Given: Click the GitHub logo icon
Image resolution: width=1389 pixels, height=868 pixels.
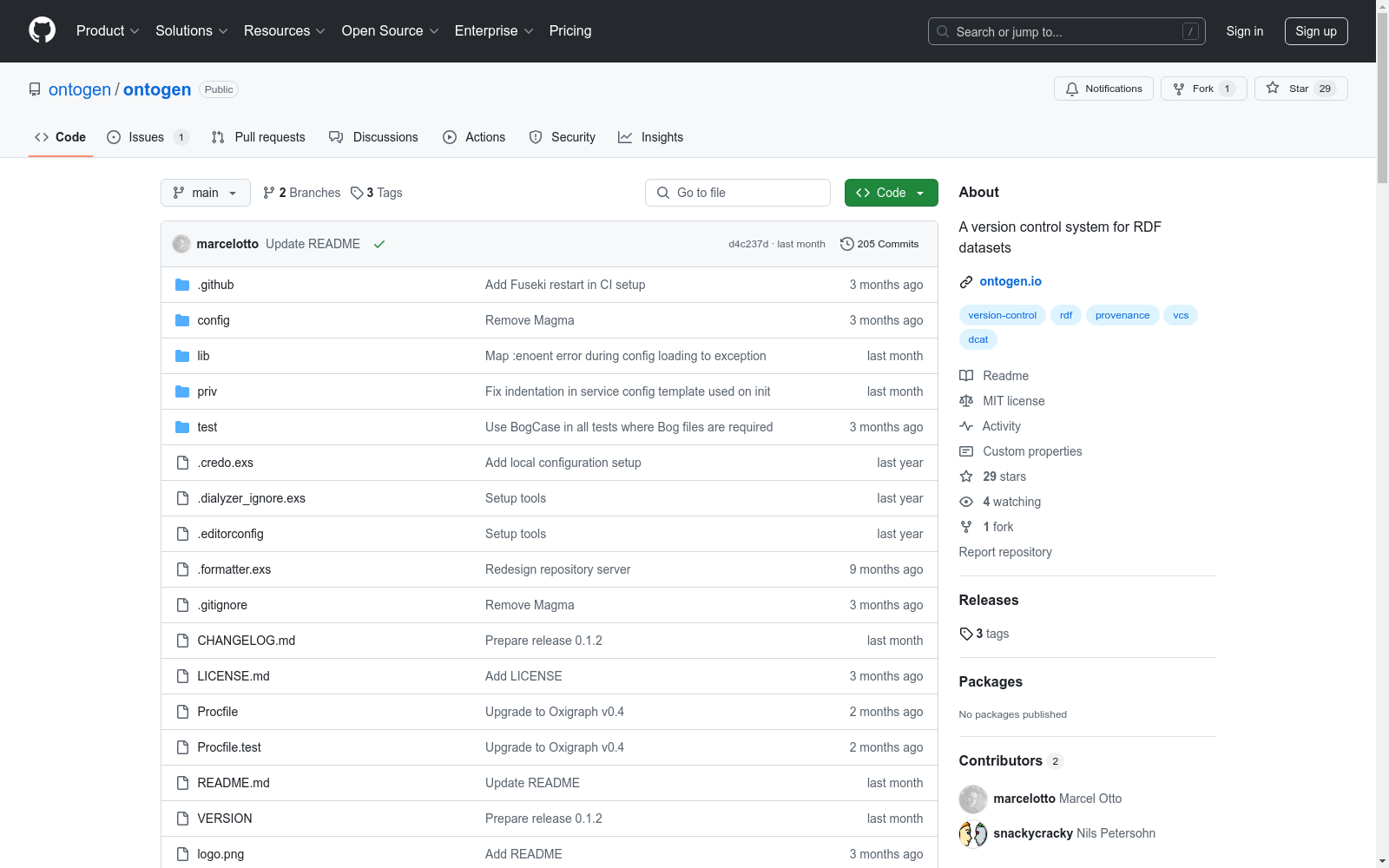Looking at the screenshot, I should [42, 30].
